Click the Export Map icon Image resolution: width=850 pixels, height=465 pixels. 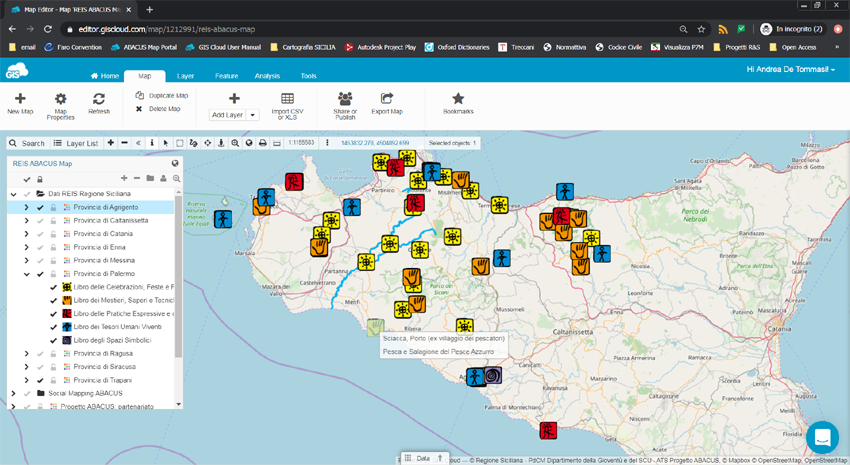[387, 98]
